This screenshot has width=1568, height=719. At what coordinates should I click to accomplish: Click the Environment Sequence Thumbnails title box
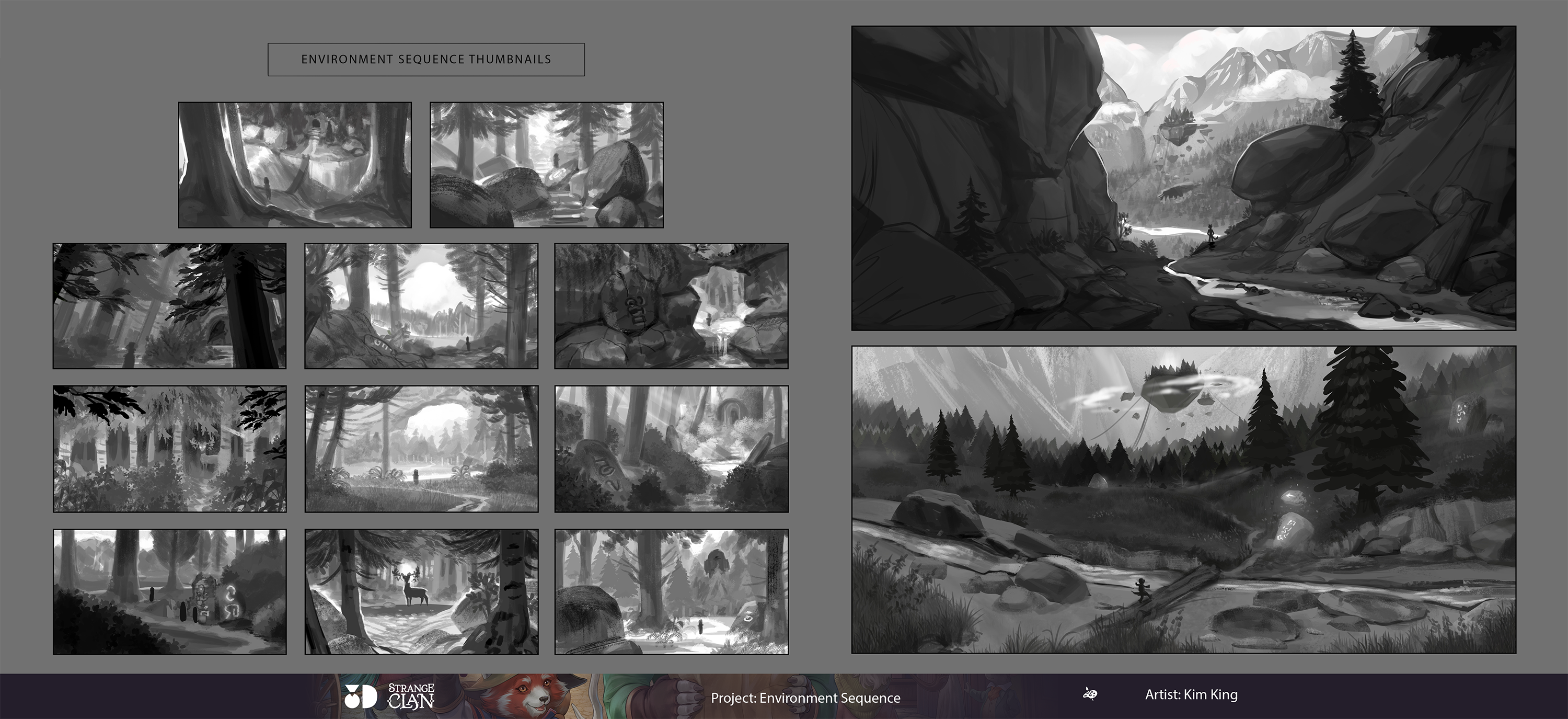(426, 59)
